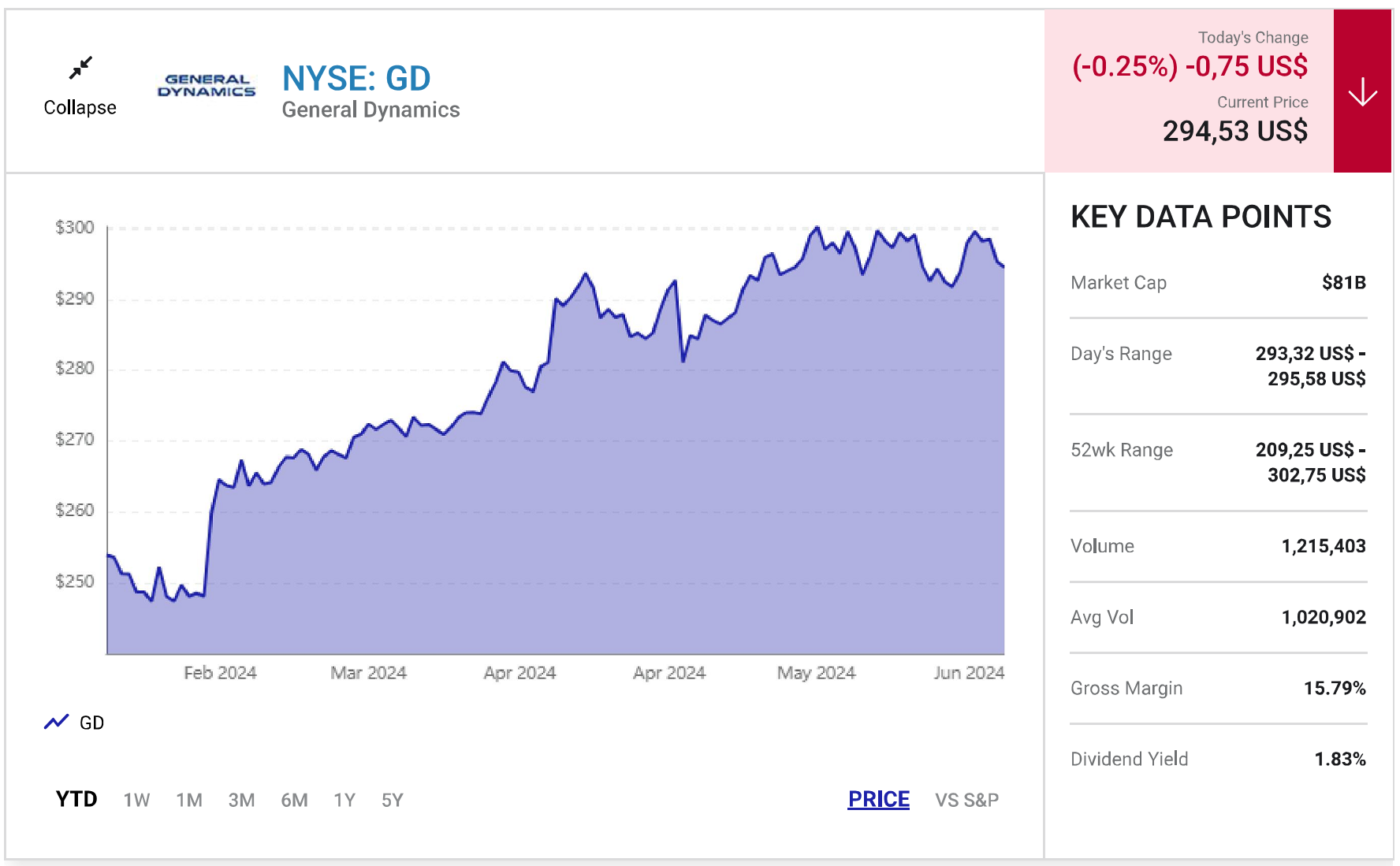Click the Market Cap label

pos(1119,283)
